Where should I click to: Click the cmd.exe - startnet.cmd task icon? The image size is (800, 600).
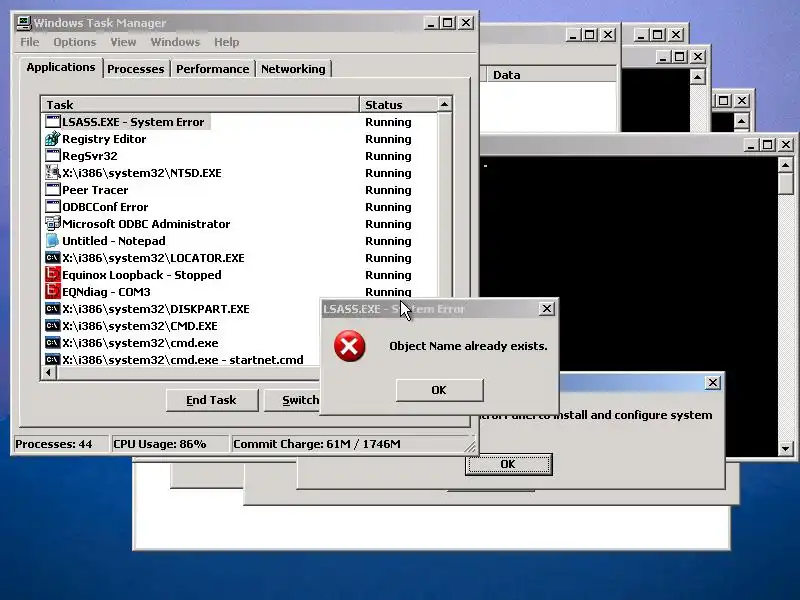[53, 360]
